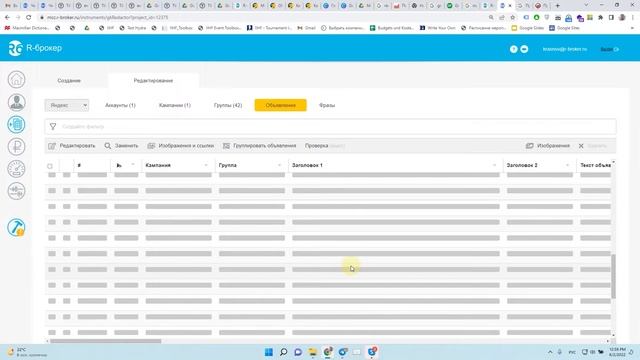Click the R-брокер logo
This screenshot has height=360, width=640.
pyautogui.click(x=35, y=48)
